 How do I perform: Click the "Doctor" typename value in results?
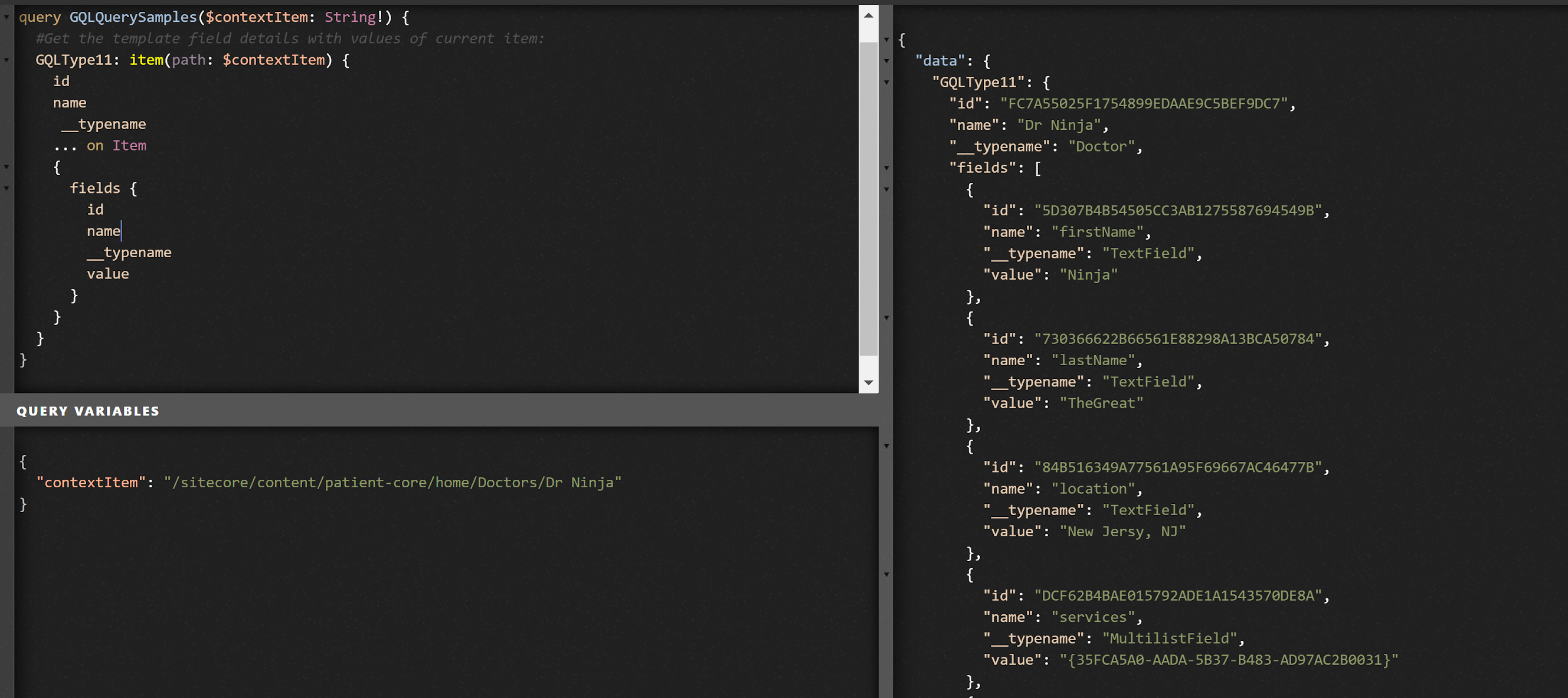1102,147
